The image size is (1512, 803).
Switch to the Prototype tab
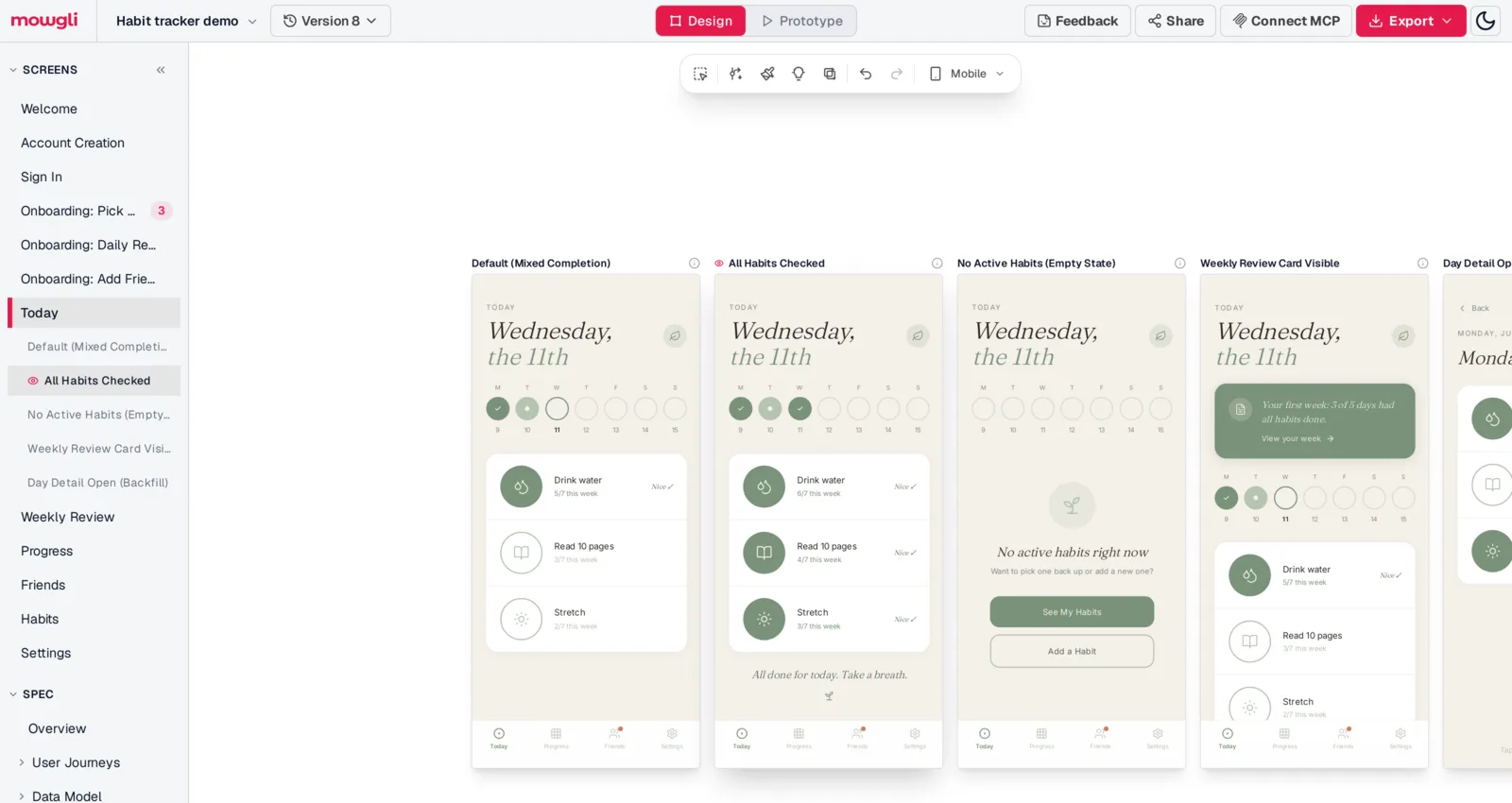pyautogui.click(x=801, y=21)
